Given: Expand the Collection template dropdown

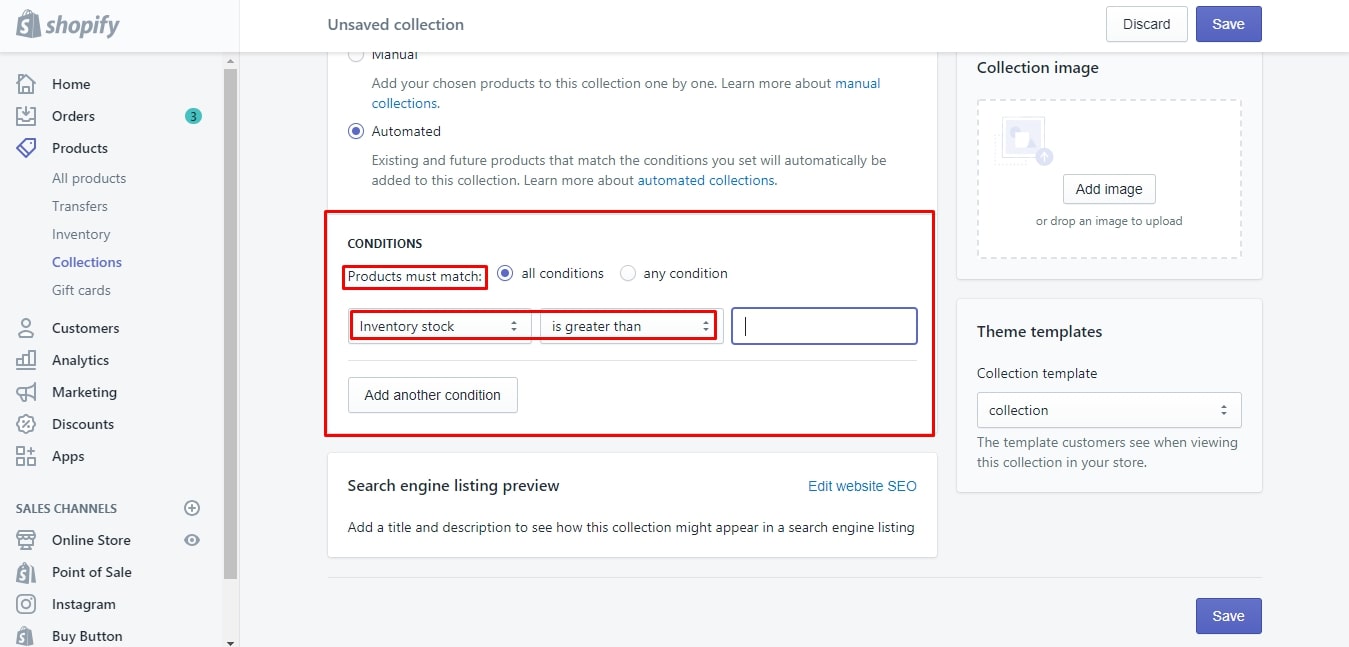Looking at the screenshot, I should click(1108, 410).
